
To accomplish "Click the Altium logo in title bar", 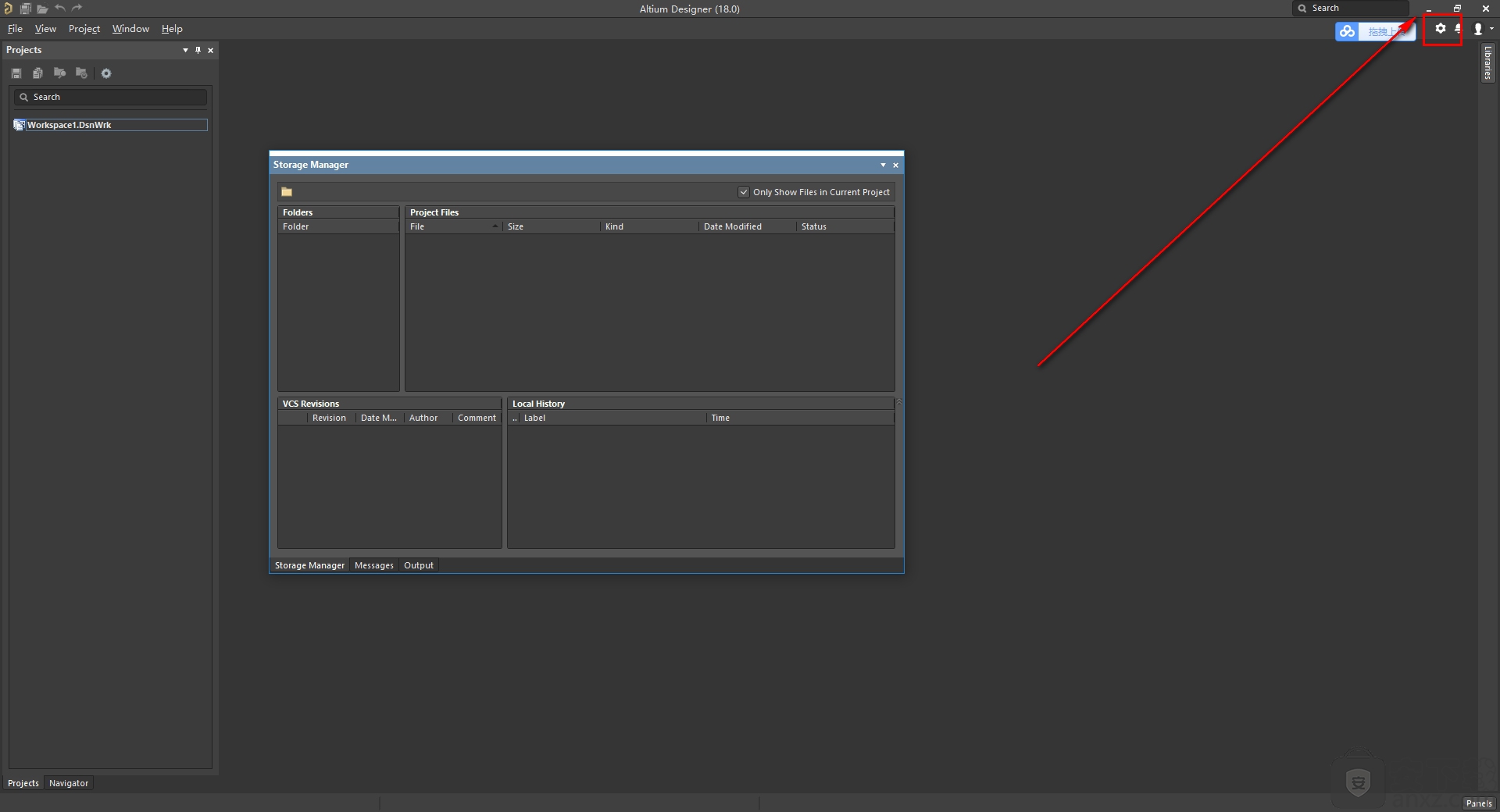I will pos(8,9).
